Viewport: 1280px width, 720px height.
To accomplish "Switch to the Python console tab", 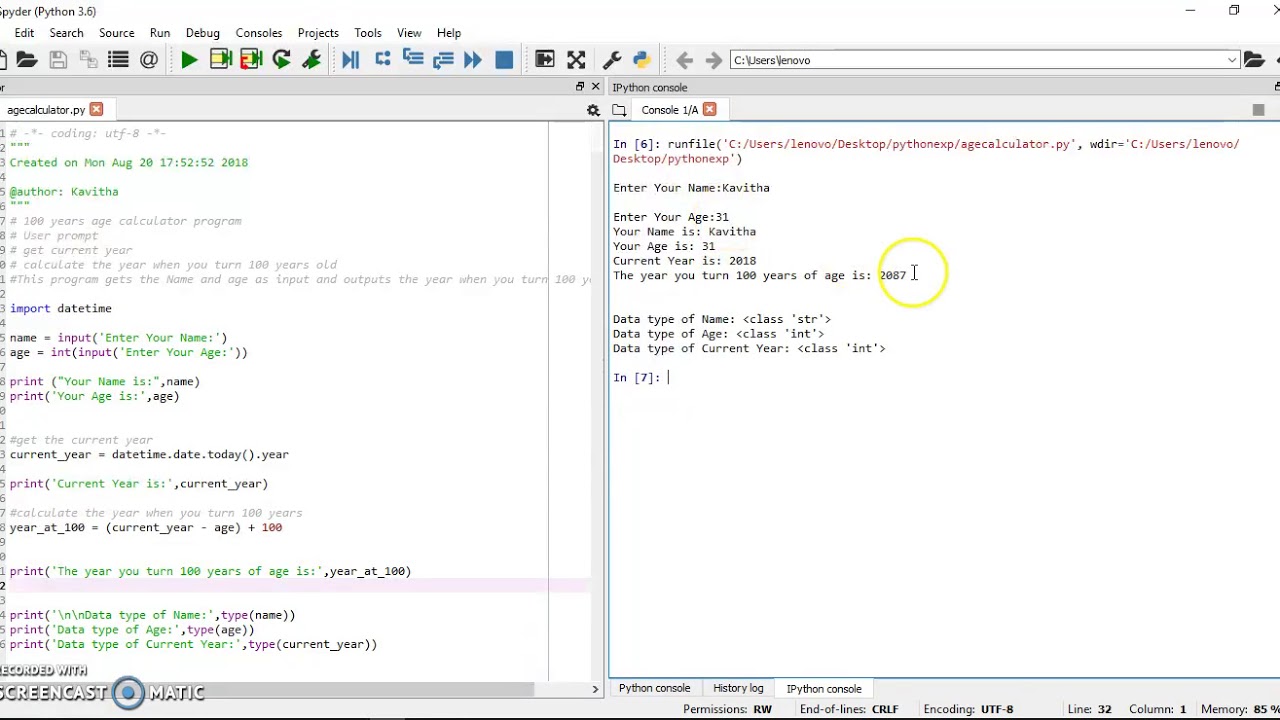I will [654, 688].
